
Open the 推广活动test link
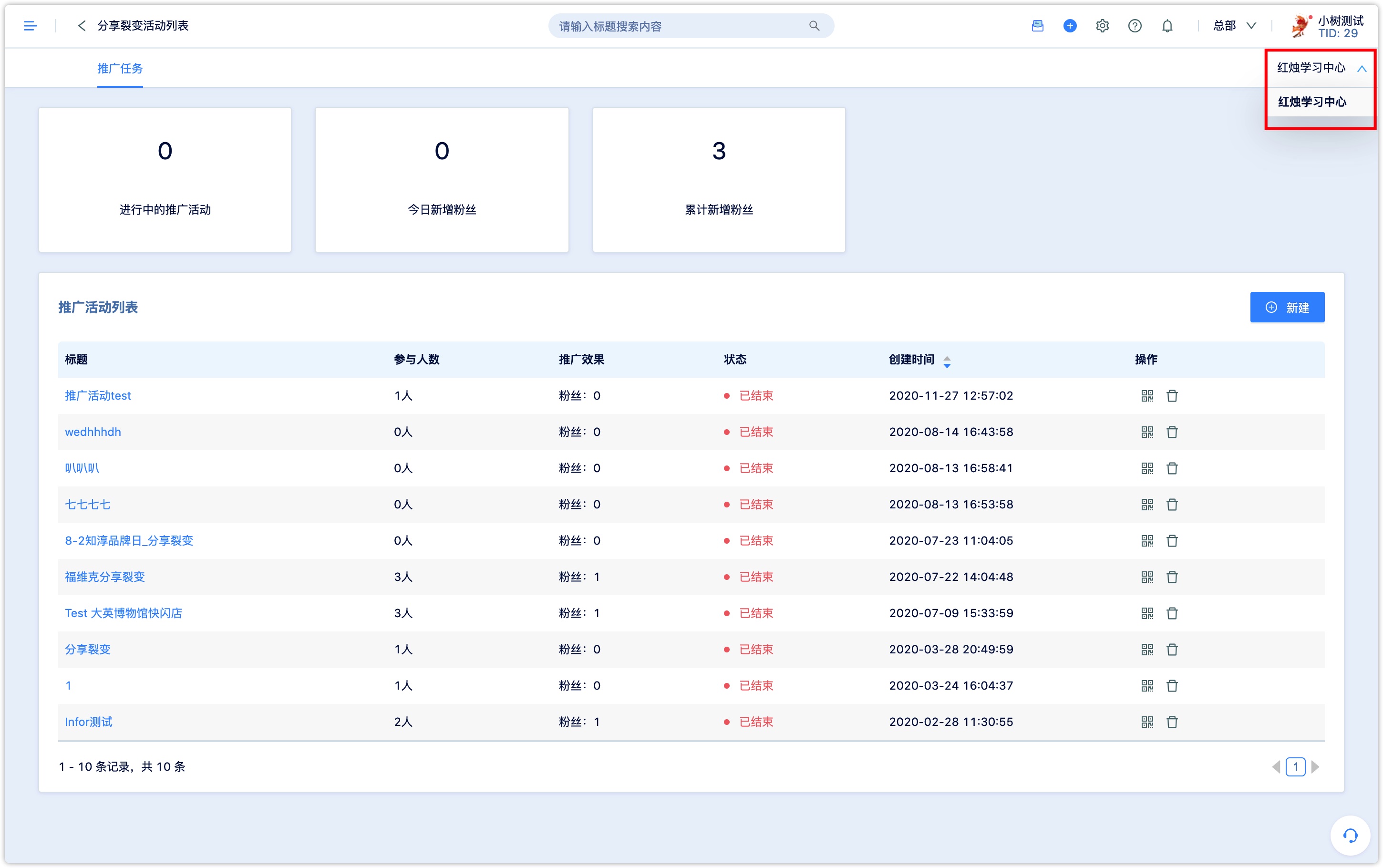(98, 395)
